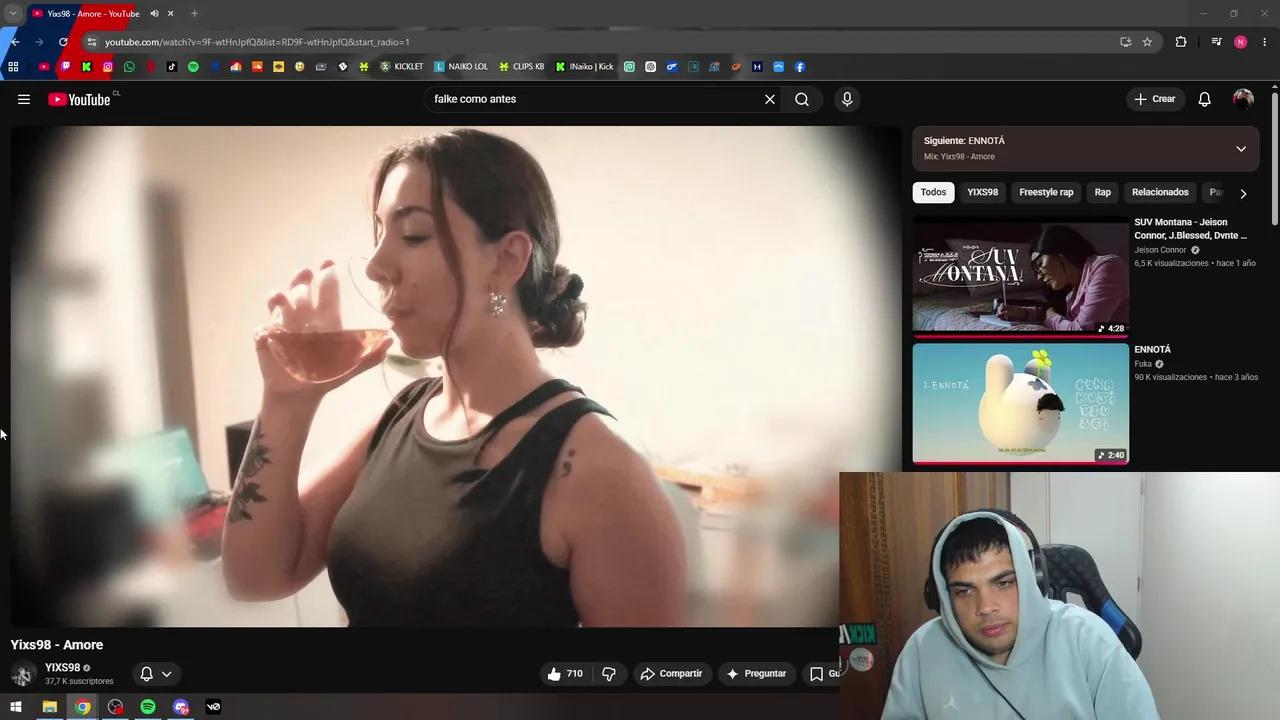Open the Jeison Connor channel name
Viewport: 1280px width, 720px height.
click(x=1160, y=250)
